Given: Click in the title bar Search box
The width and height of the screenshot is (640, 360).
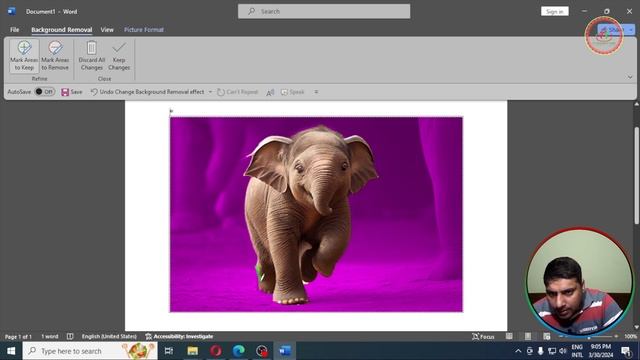Looking at the screenshot, I should click(324, 11).
